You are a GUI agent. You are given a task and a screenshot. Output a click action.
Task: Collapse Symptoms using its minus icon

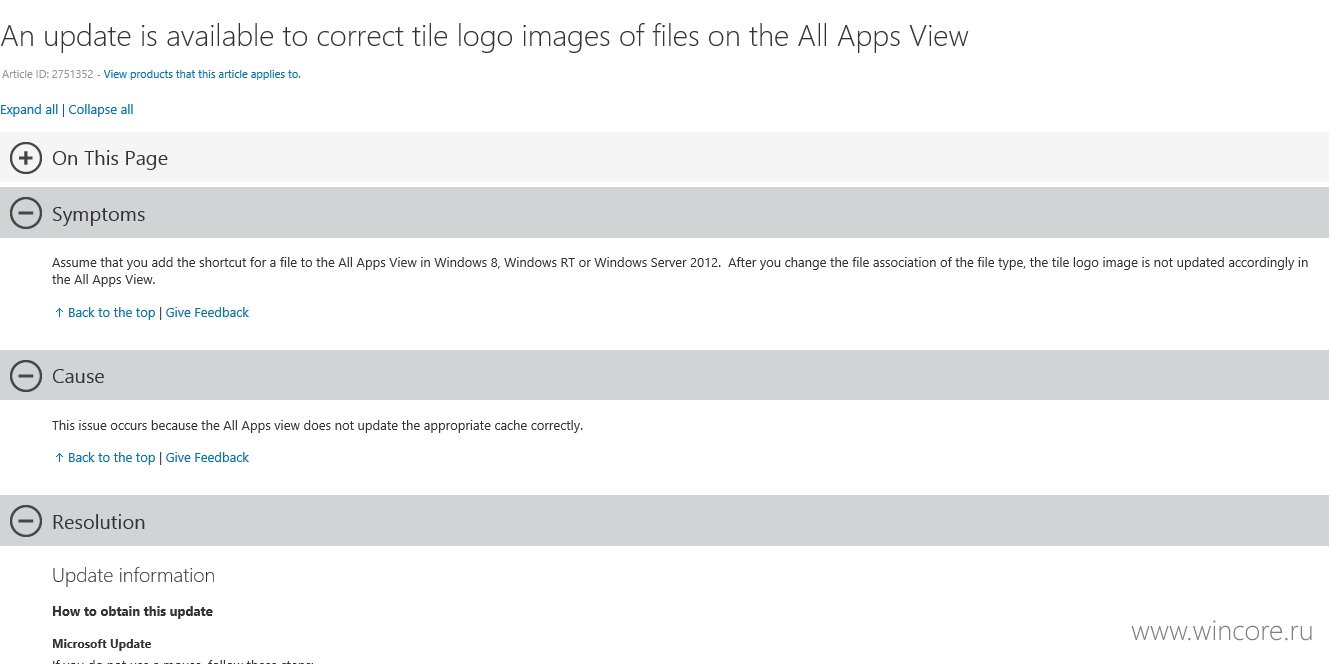[25, 213]
